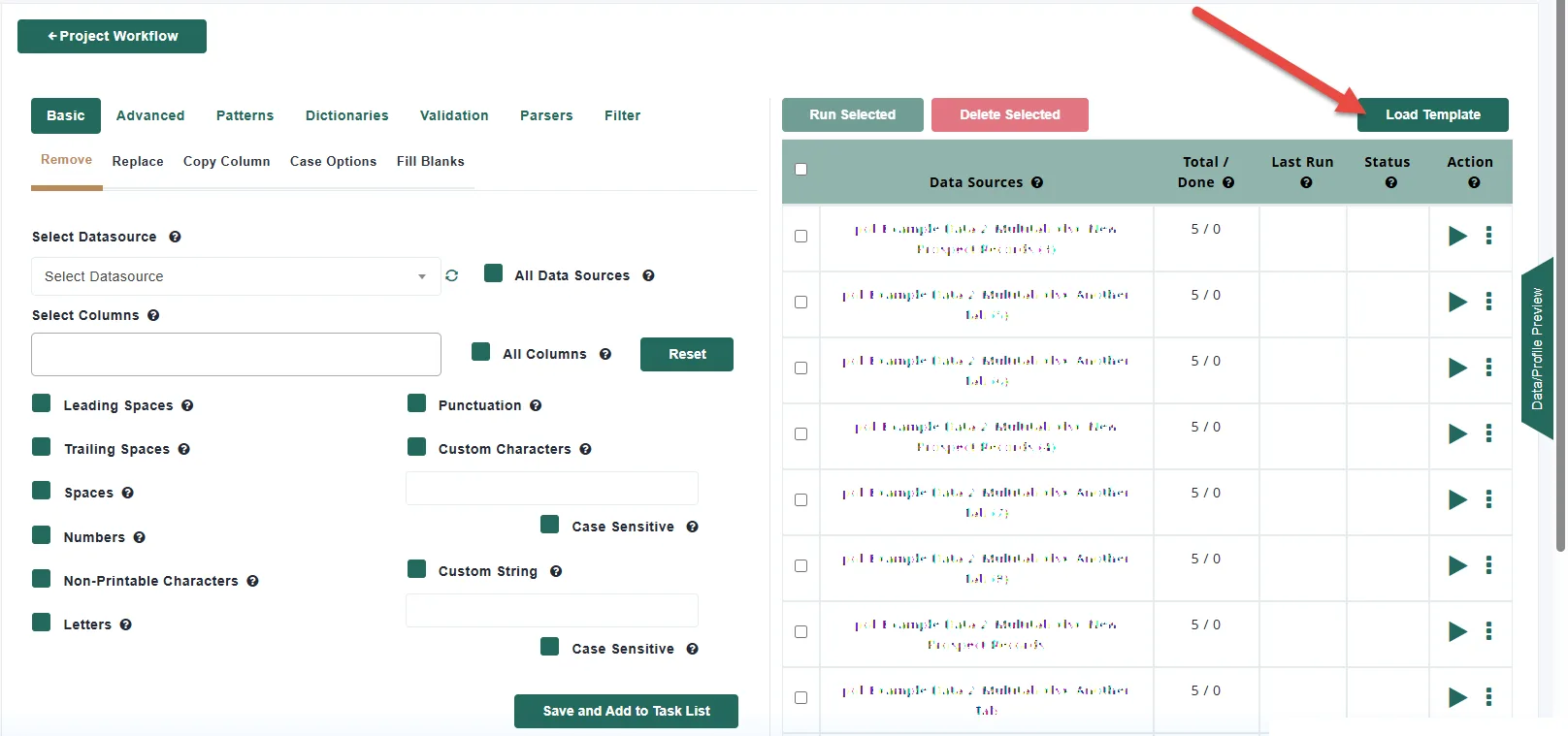Focus the Custom String text field
Viewport: 1568px width, 736px height.
click(x=552, y=610)
